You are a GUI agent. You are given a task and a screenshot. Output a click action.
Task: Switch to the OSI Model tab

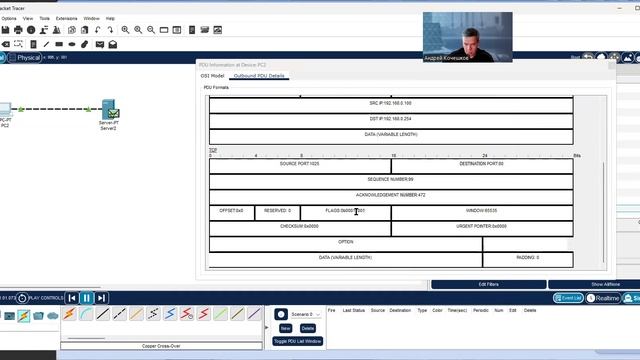tap(212, 76)
